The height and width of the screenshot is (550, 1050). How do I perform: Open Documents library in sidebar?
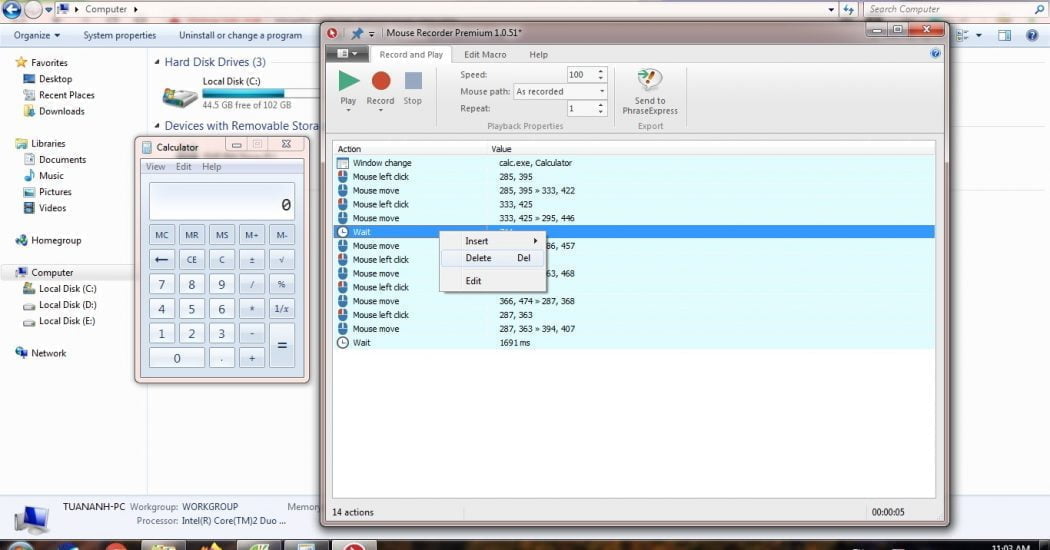[62, 159]
